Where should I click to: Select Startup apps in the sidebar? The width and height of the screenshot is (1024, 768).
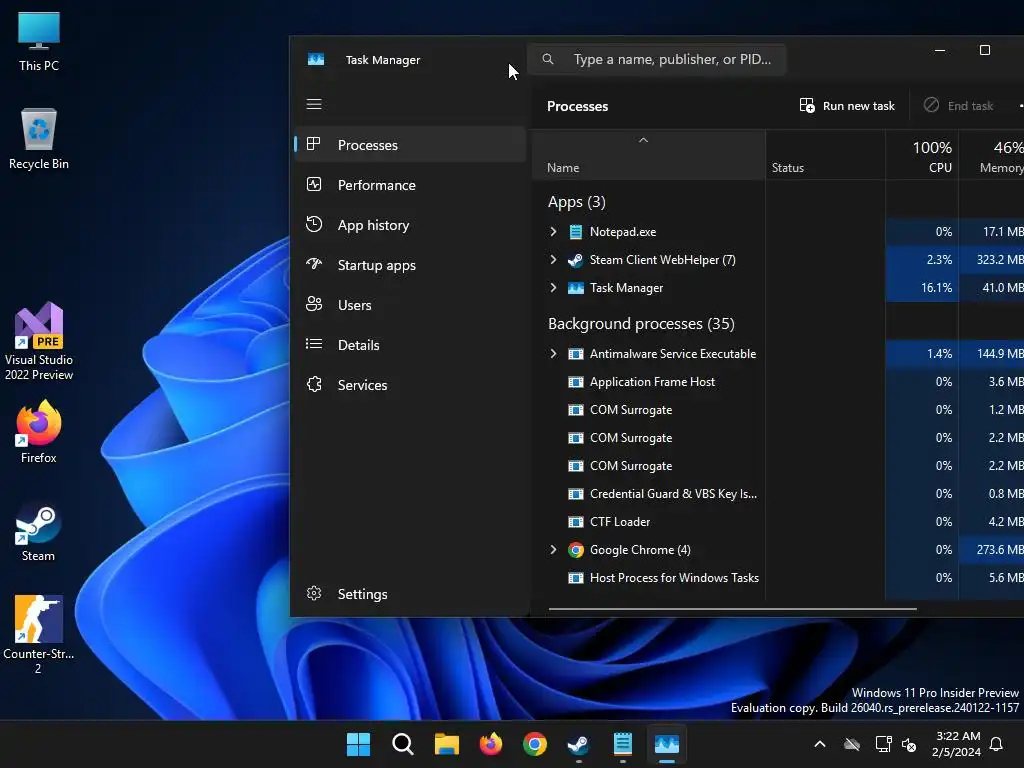(410, 265)
